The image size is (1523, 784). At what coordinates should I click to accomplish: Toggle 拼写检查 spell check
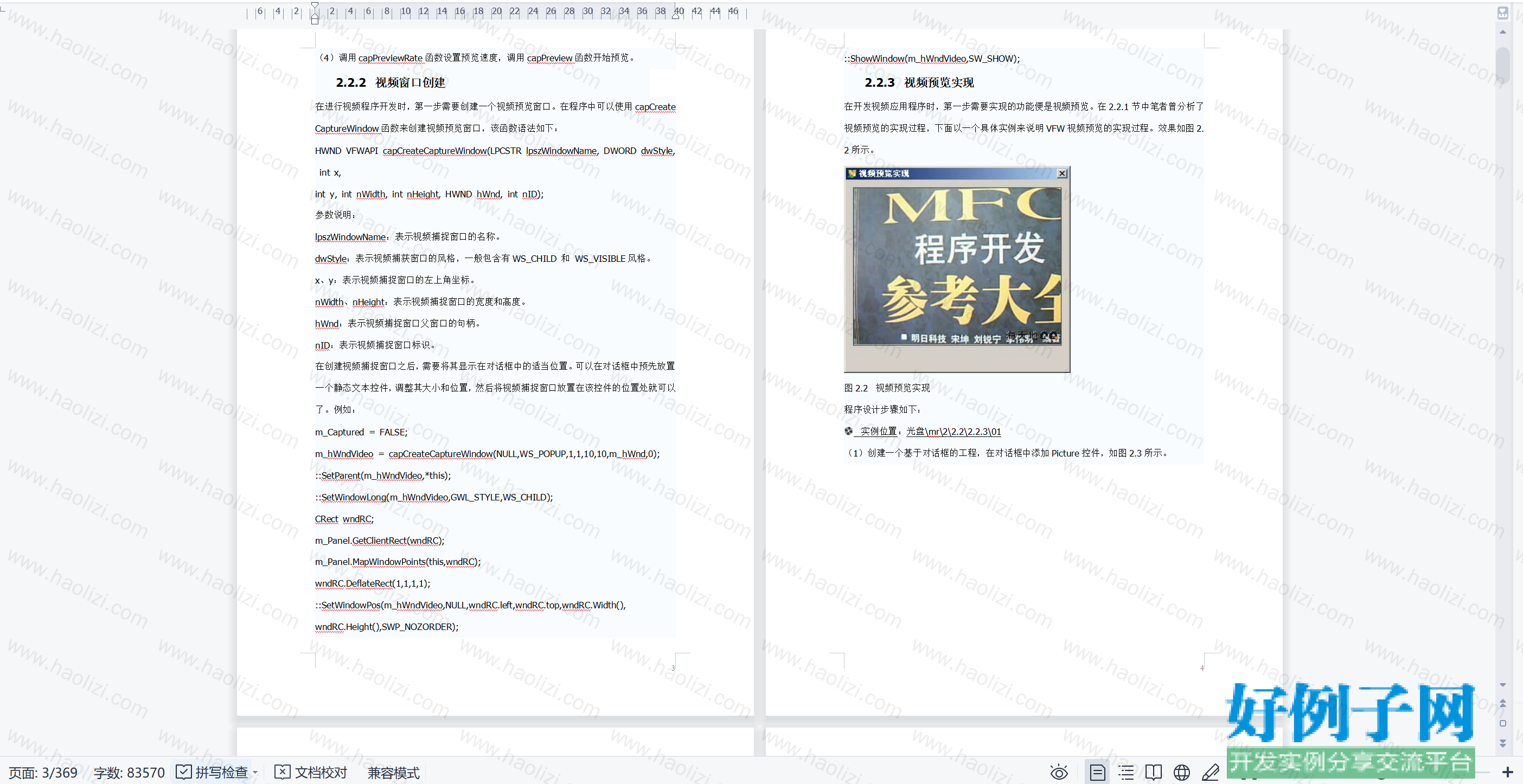(x=212, y=772)
